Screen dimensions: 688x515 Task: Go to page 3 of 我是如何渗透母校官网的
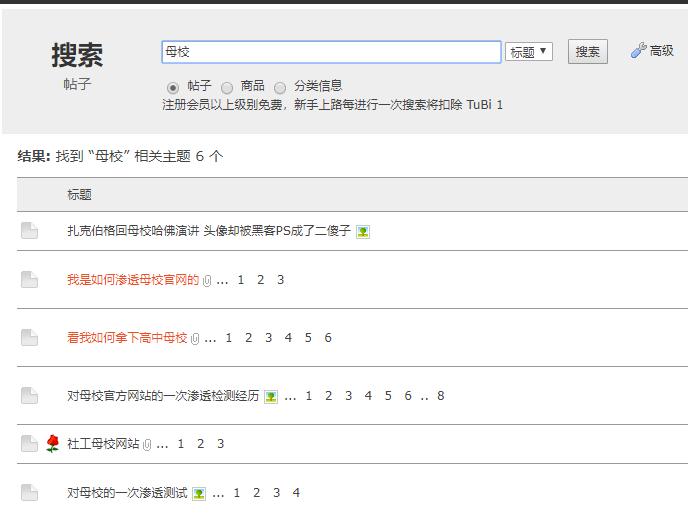(x=280, y=280)
